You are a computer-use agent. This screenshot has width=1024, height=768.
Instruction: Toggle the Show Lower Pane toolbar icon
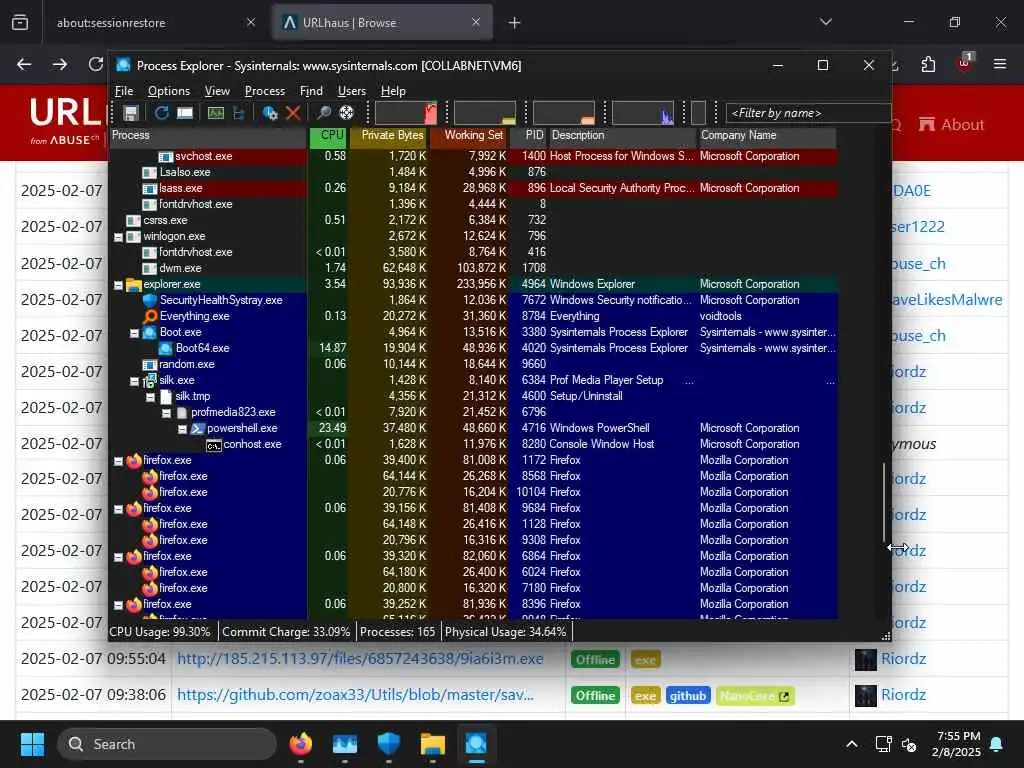pos(185,113)
